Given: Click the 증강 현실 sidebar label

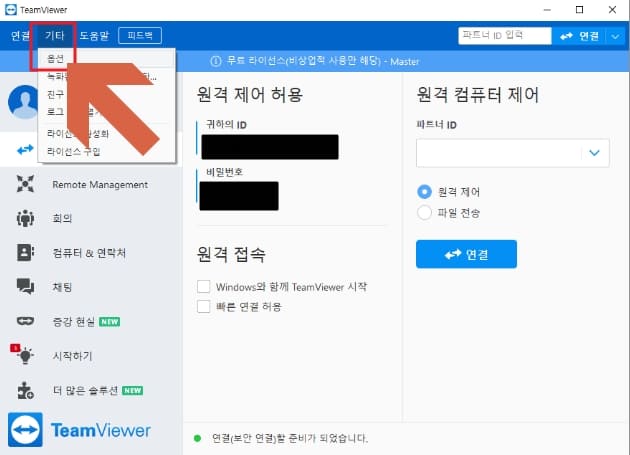Looking at the screenshot, I should point(74,322).
